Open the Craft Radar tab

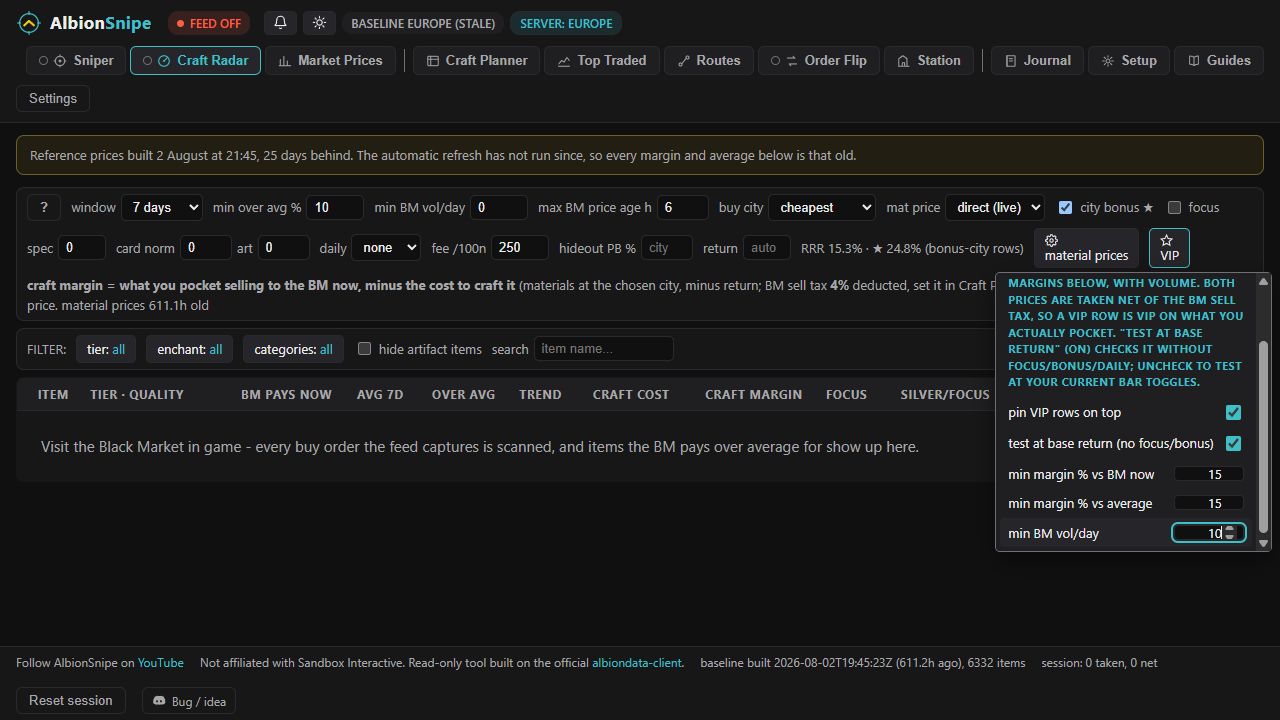tap(195, 60)
